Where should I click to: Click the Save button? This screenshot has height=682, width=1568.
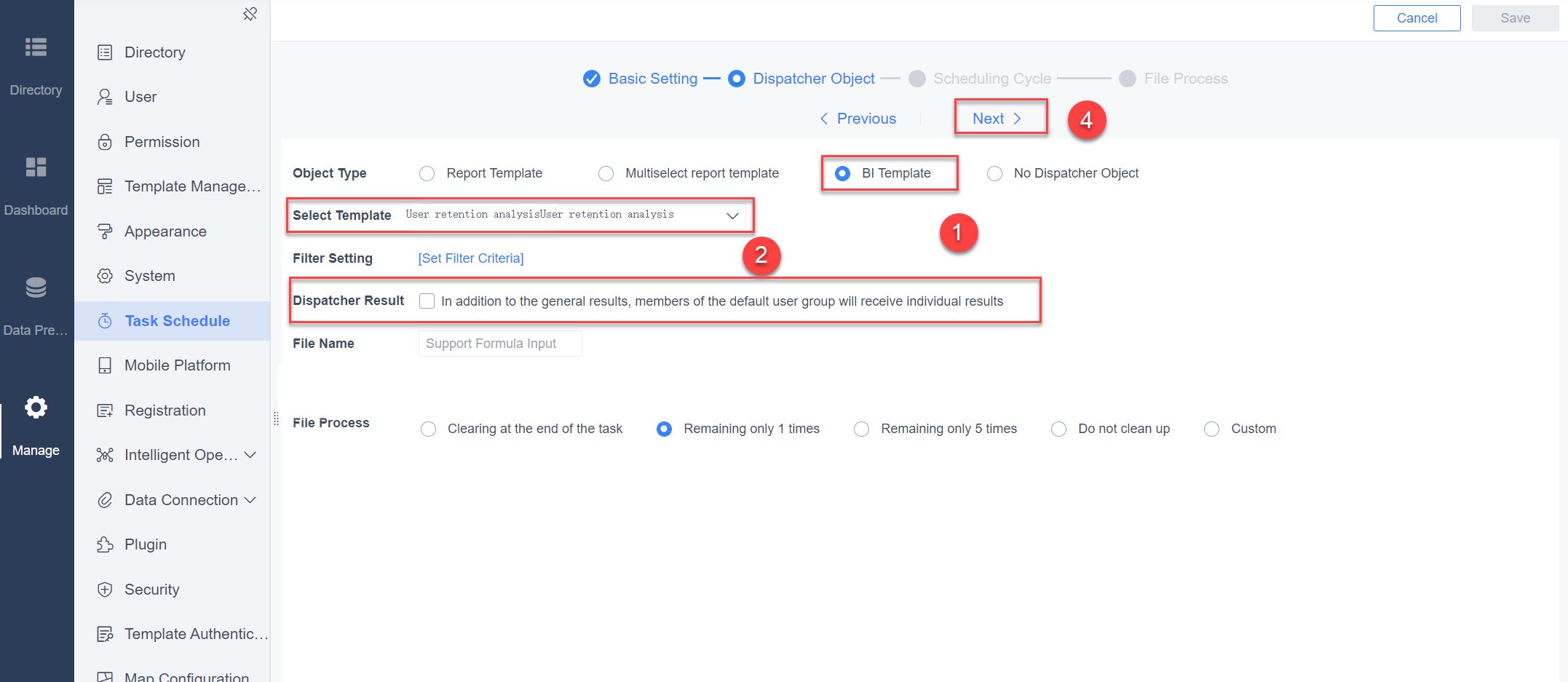coord(1515,18)
